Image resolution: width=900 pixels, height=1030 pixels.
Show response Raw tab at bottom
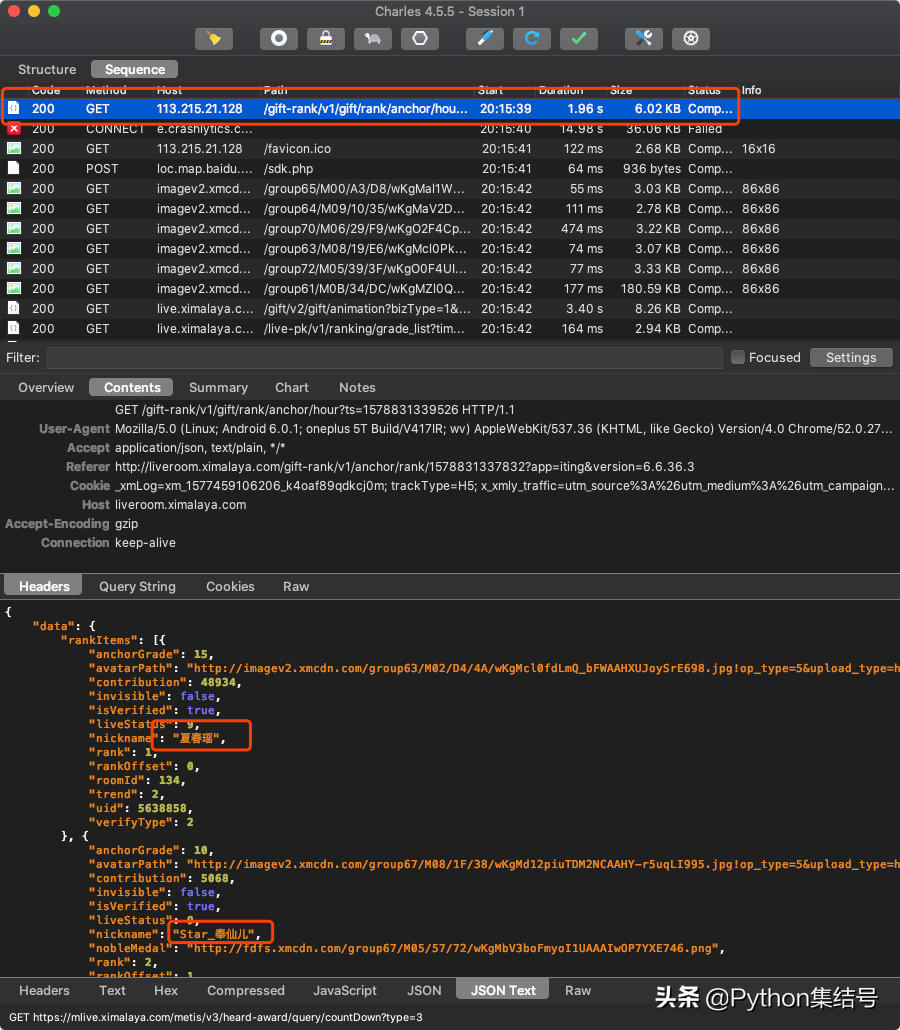(577, 990)
